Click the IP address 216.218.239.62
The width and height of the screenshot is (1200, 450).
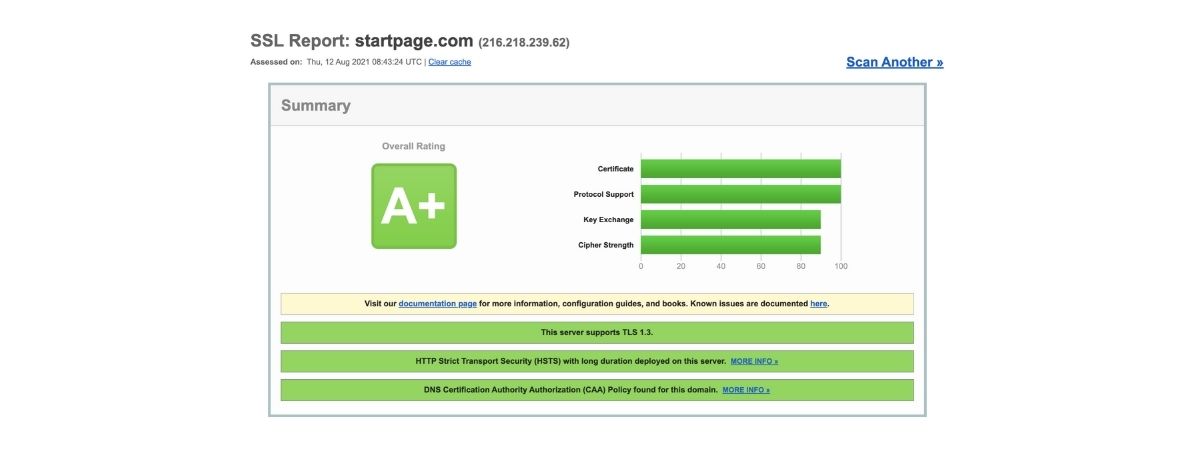[x=524, y=43]
